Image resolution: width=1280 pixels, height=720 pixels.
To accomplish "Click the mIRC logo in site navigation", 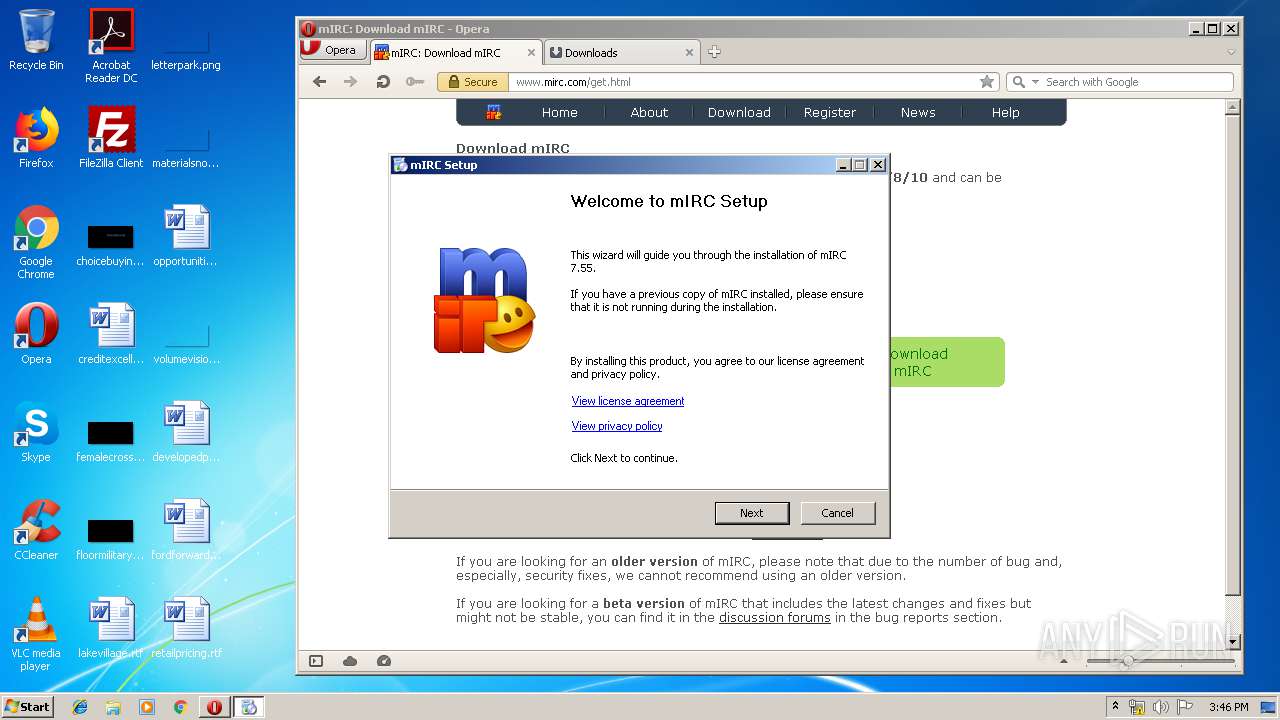I will point(494,112).
